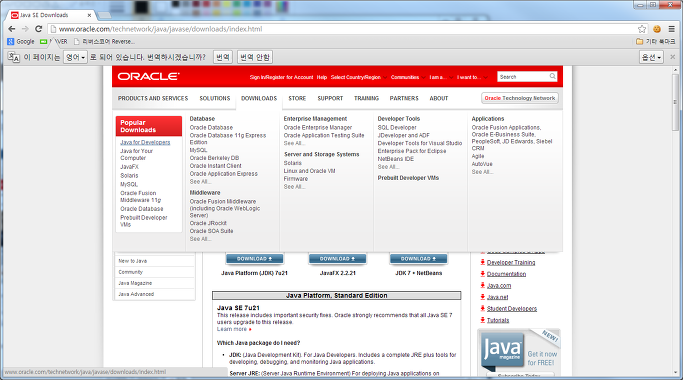Open Oracle JRockit link
Viewport: 683px width, 380px height.
208,223
